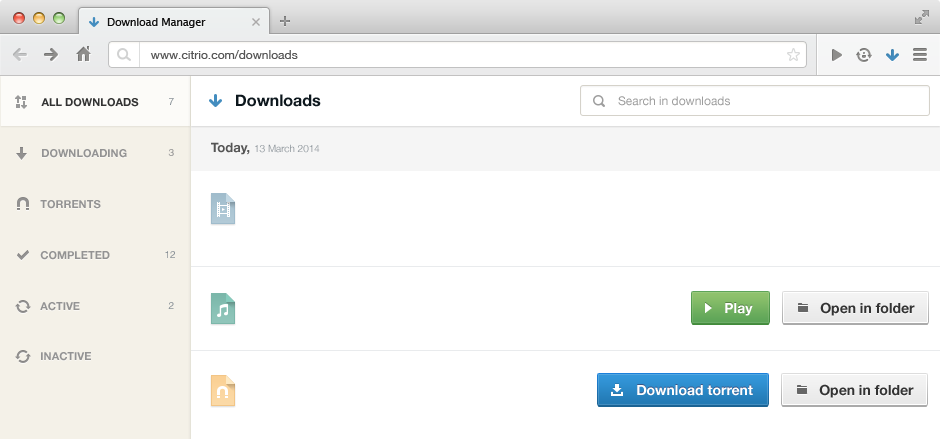Click the play icon in browser toolbar
The image size is (940, 439).
tap(837, 55)
